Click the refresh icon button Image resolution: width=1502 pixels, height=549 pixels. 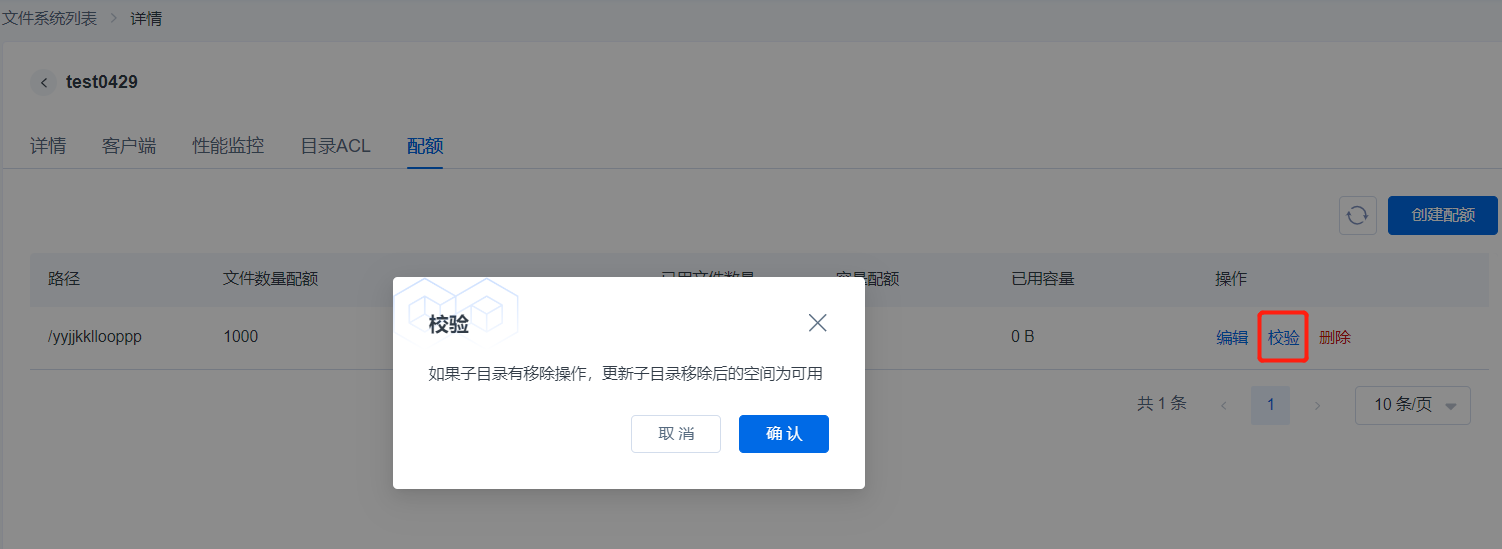click(x=1357, y=215)
